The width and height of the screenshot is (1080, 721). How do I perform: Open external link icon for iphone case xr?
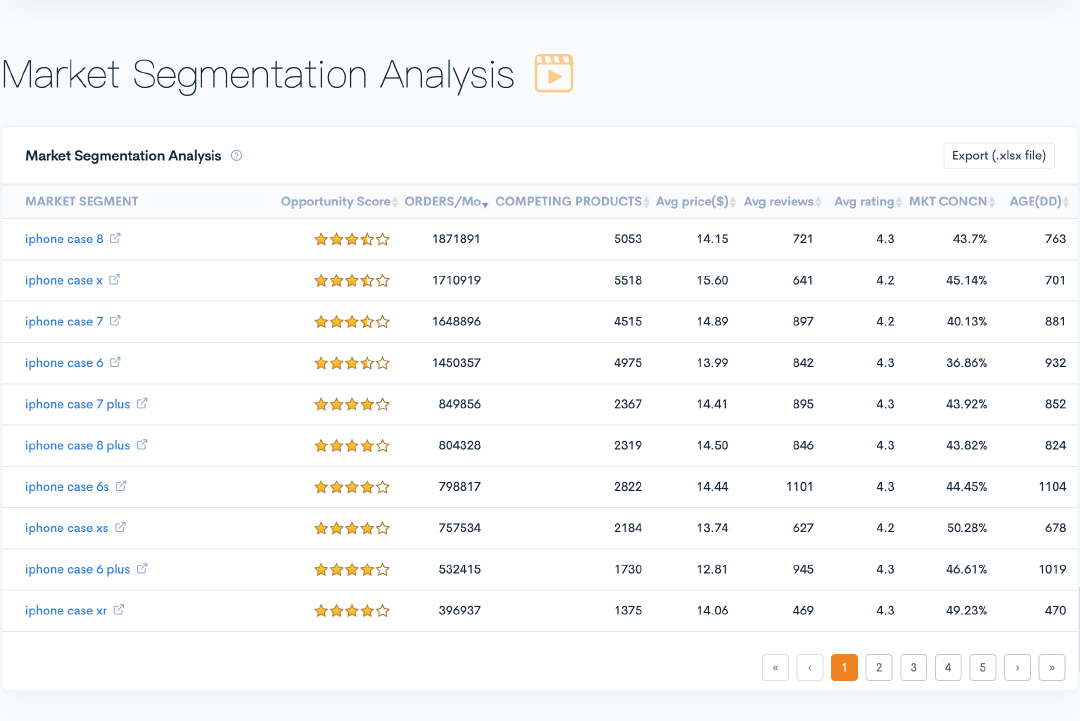pyautogui.click(x=119, y=610)
